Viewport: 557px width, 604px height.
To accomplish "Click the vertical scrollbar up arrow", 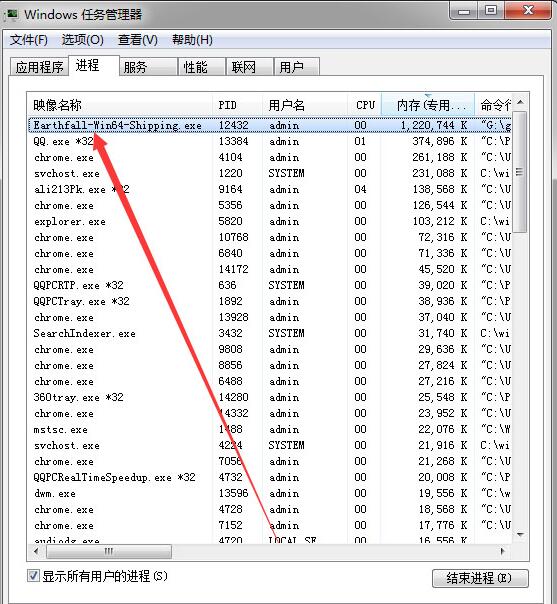I will click(520, 102).
